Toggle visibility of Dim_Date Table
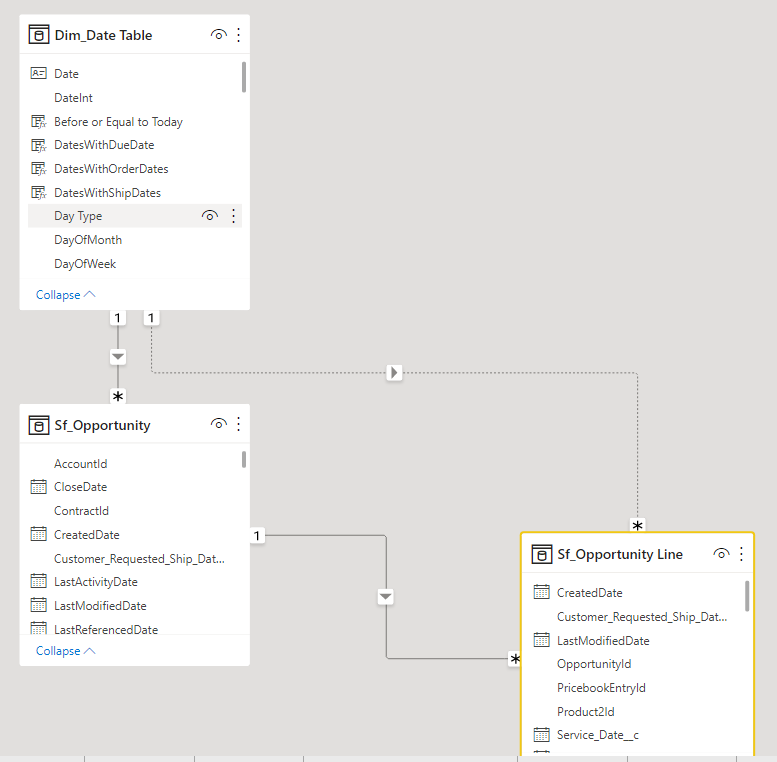 219,35
